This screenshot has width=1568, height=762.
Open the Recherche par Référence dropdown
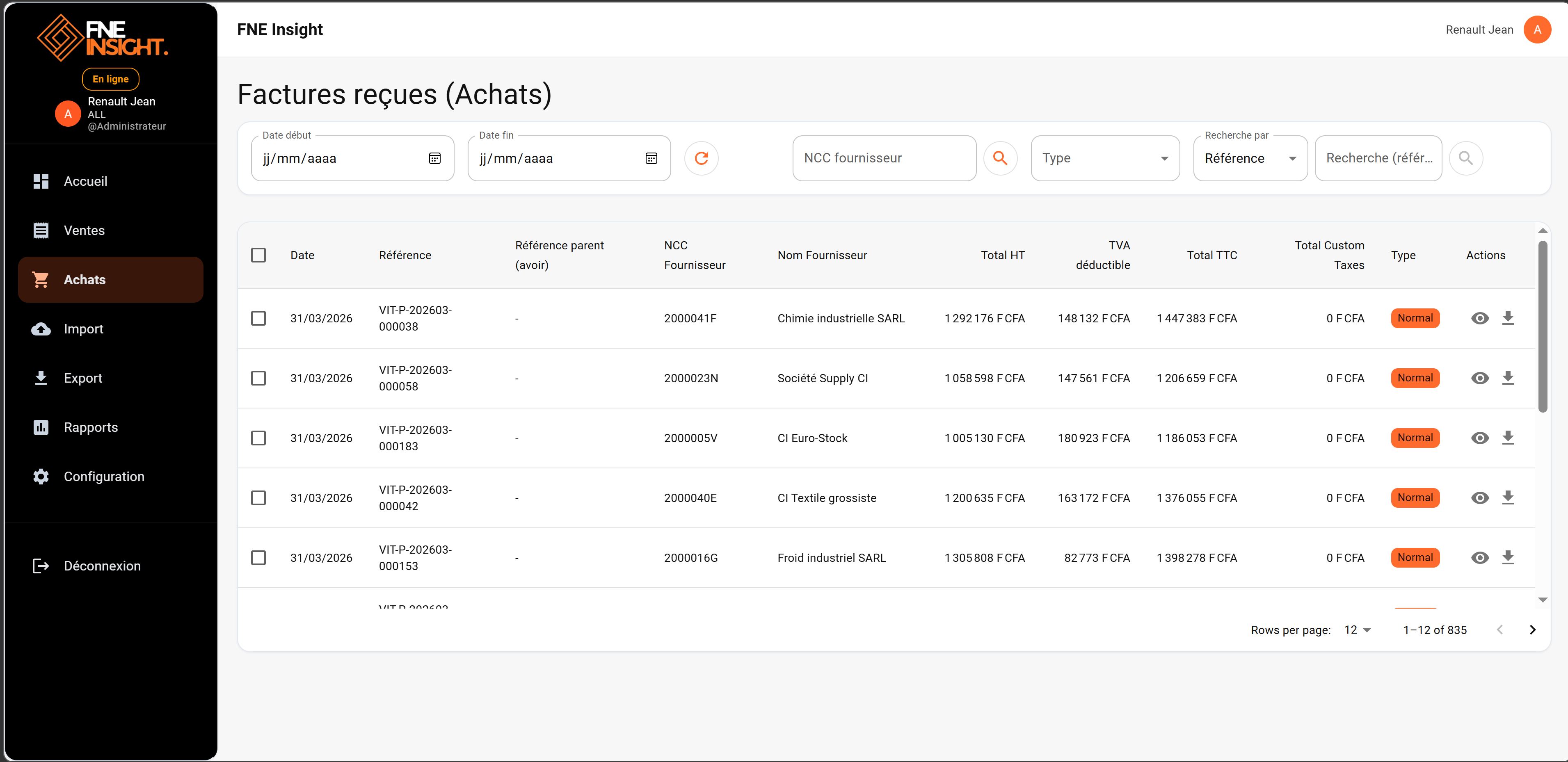[1250, 158]
